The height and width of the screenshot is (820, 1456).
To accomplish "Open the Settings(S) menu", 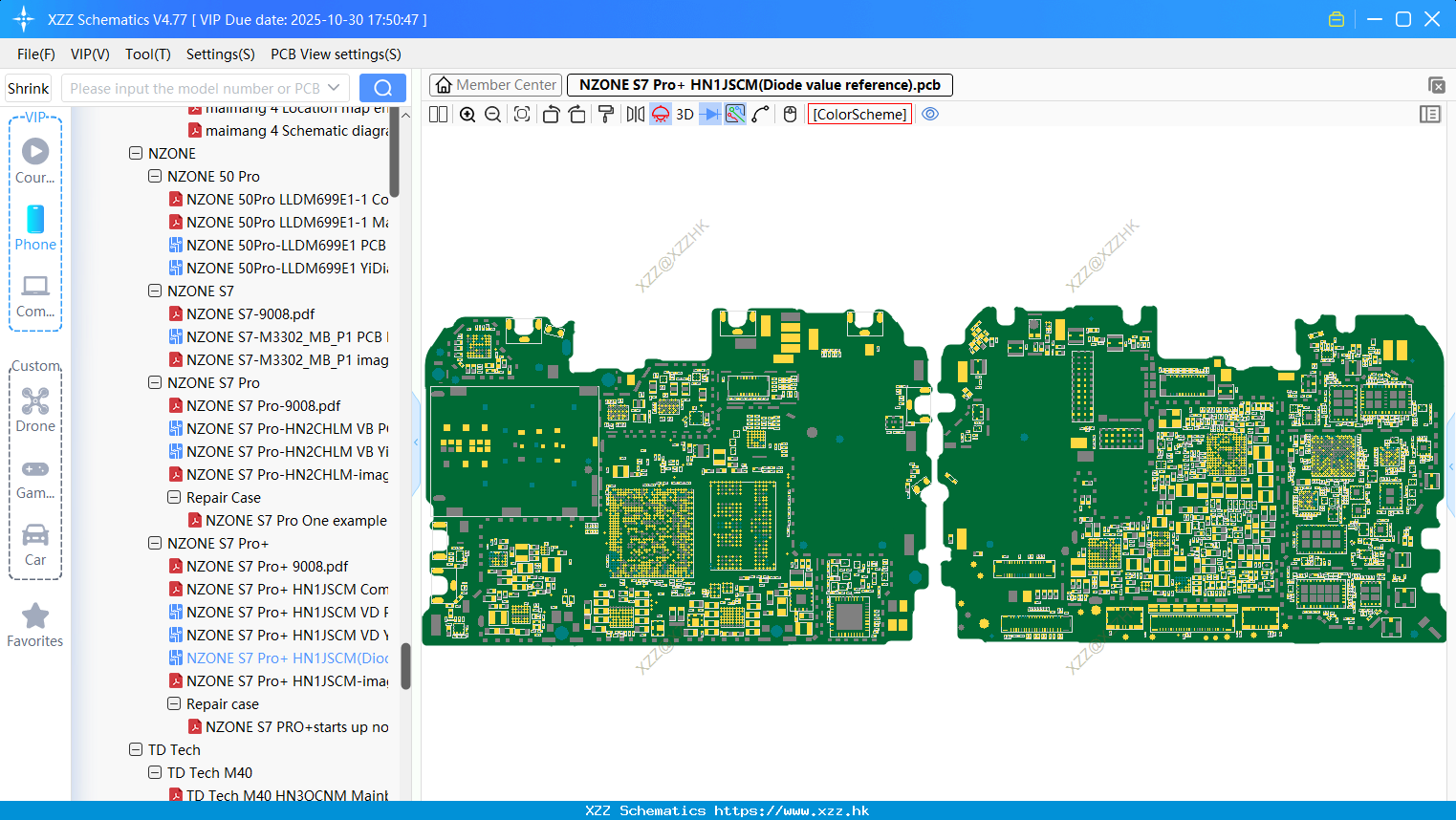I will (x=221, y=54).
